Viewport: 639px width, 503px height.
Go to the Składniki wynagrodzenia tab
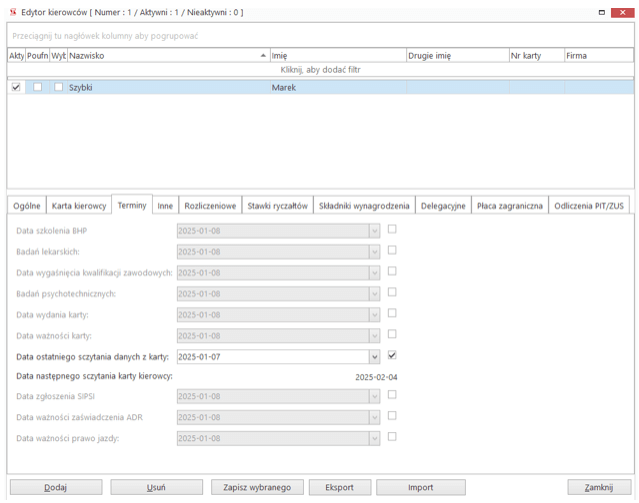pyautogui.click(x=364, y=205)
